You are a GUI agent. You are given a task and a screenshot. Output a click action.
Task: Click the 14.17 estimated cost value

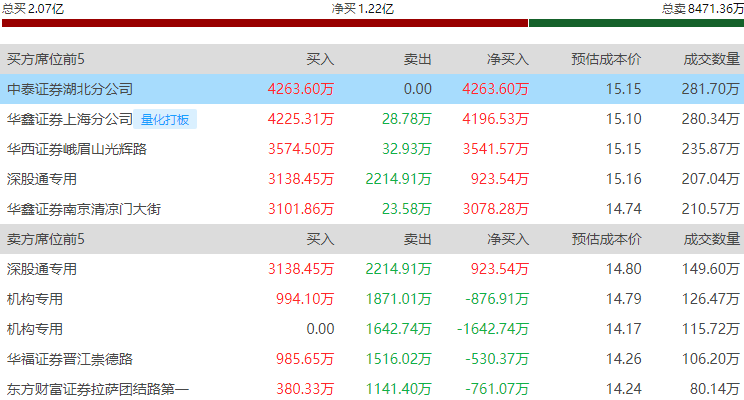point(623,329)
